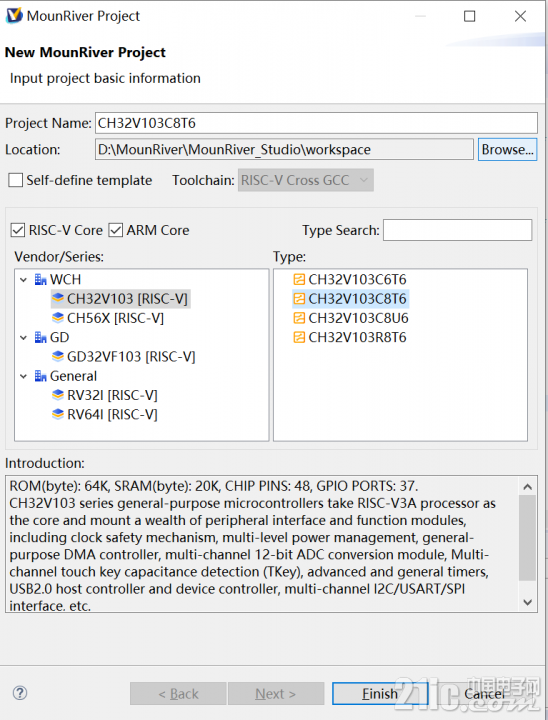Click the RV64I series stack icon
Viewport: 548px width, 720px height.
(58, 414)
